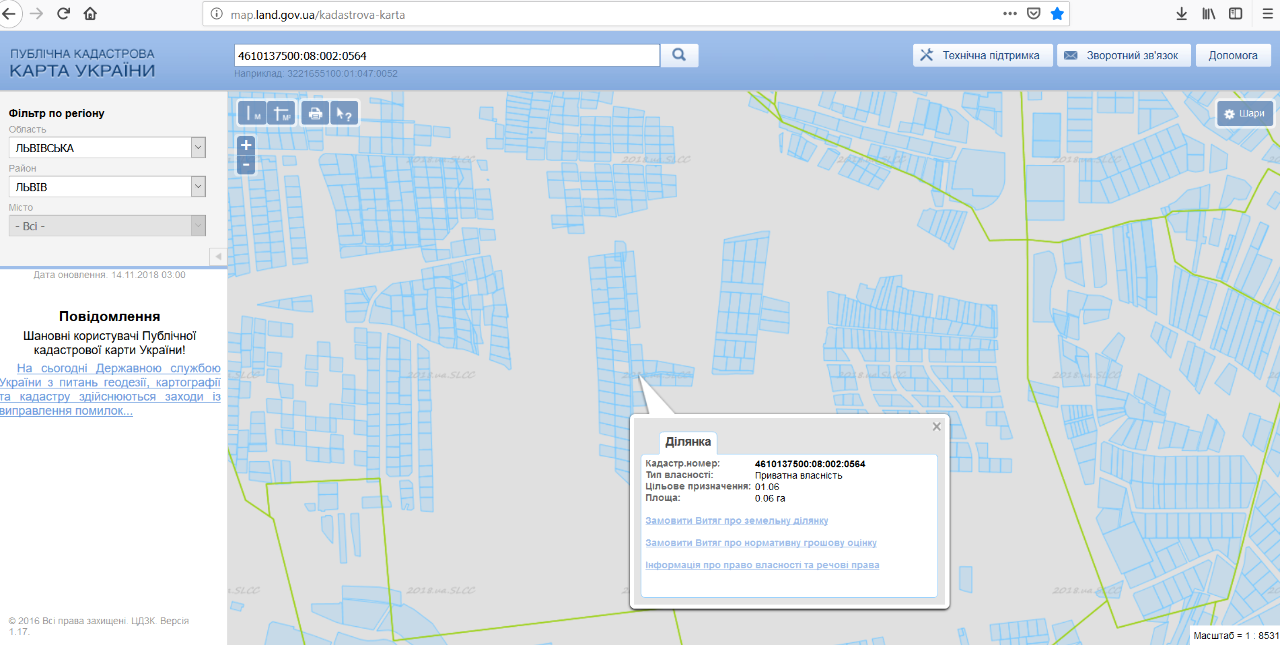The width and height of the screenshot is (1280, 645).
Task: Open Технічна підтримка
Action: pyautogui.click(x=982, y=55)
